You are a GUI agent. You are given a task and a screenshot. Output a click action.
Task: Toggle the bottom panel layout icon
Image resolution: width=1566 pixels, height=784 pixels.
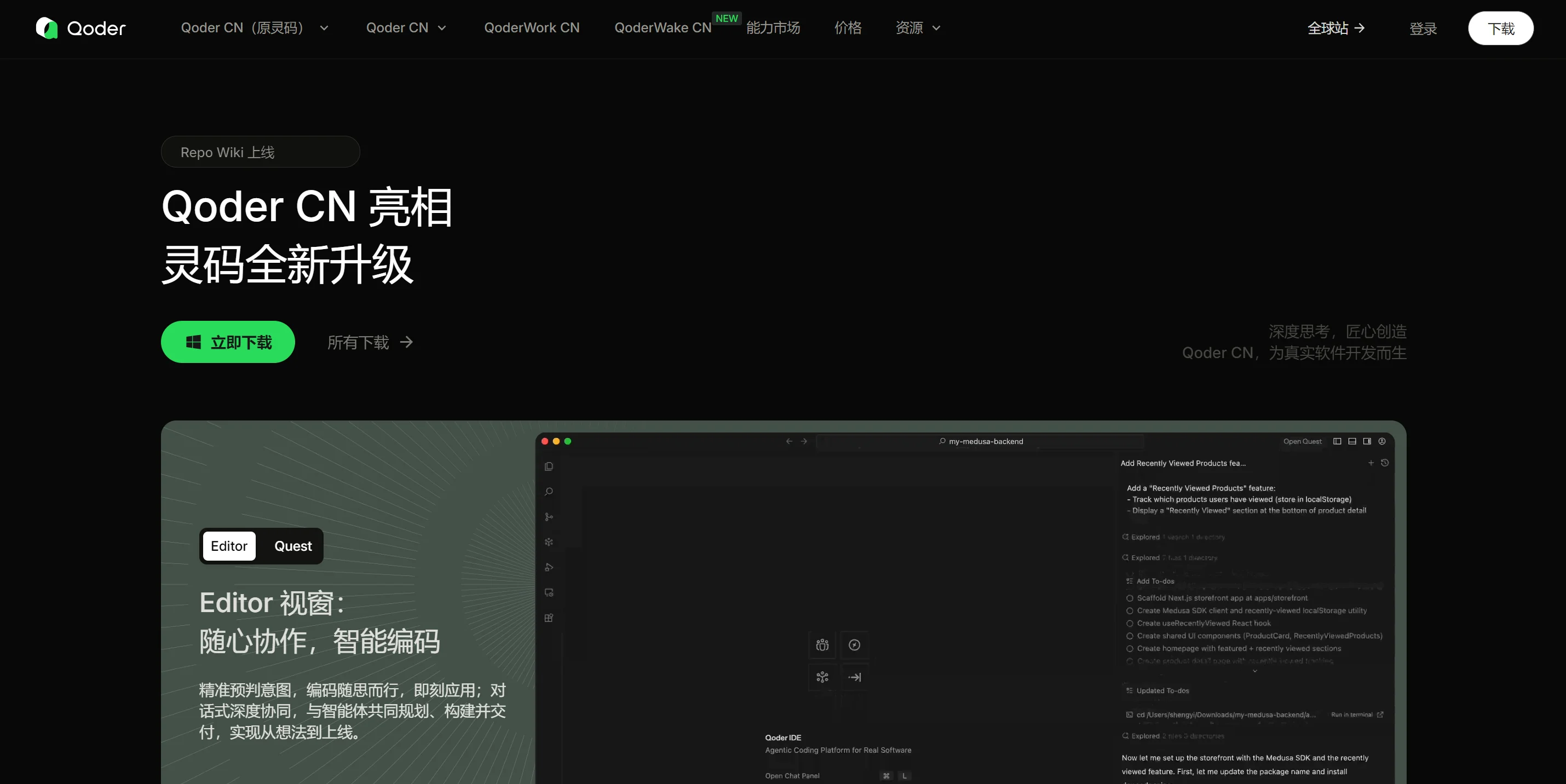pyautogui.click(x=1352, y=441)
